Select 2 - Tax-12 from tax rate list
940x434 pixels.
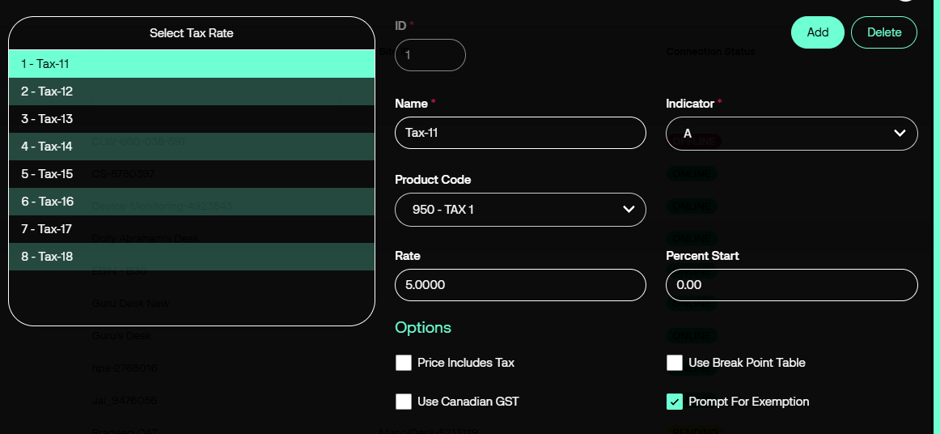(192, 91)
